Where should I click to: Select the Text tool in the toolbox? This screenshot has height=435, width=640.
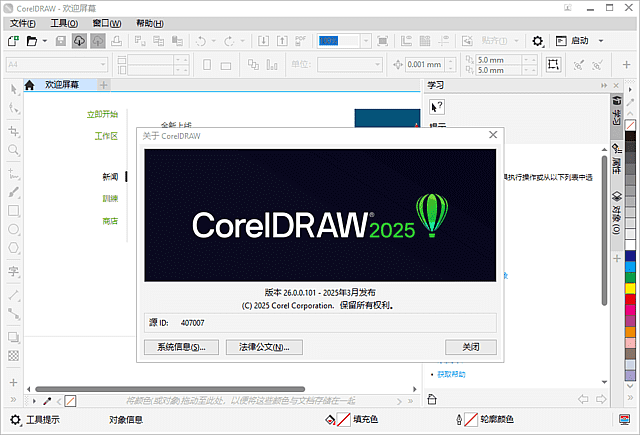[x=13, y=271]
